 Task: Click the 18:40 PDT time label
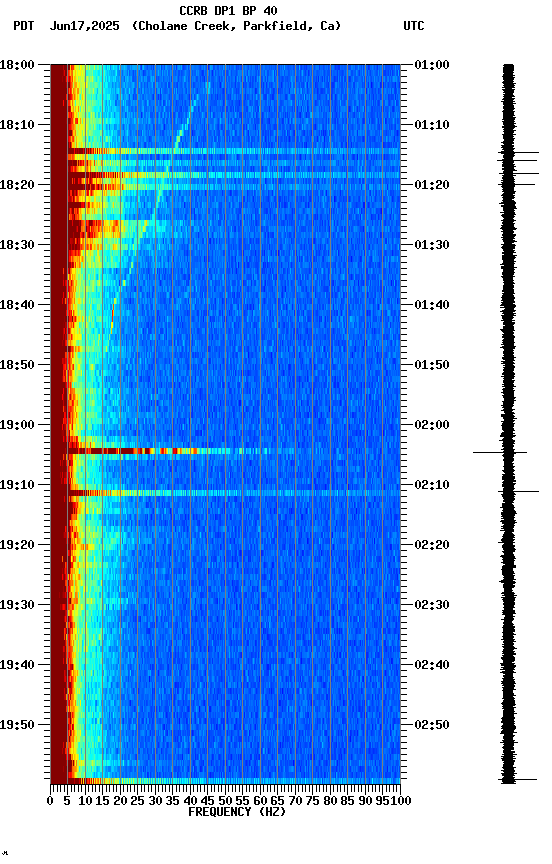pos(17,305)
